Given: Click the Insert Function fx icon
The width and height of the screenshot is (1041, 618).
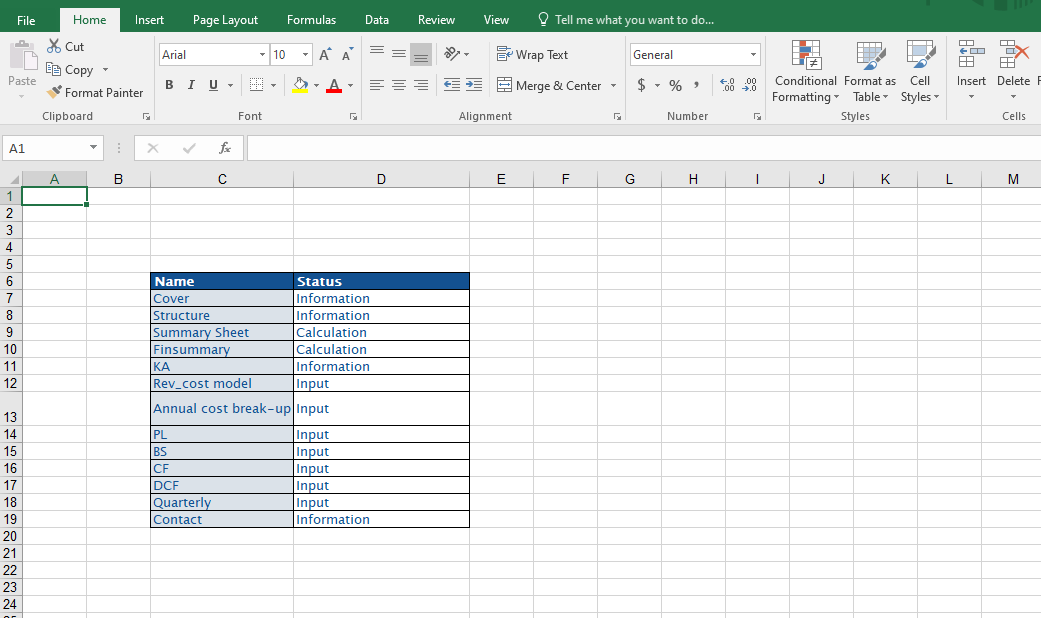Looking at the screenshot, I should click(x=224, y=148).
